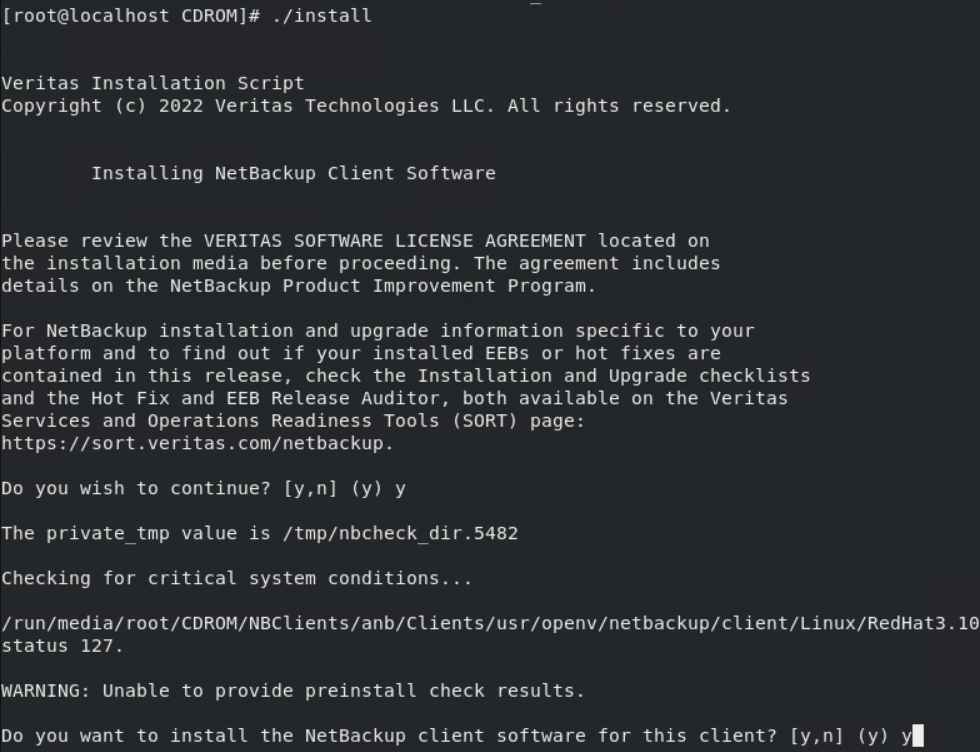This screenshot has width=980, height=752.
Task: Click the /tmp/nbcheck_dir.5482 path
Action: coord(400,533)
